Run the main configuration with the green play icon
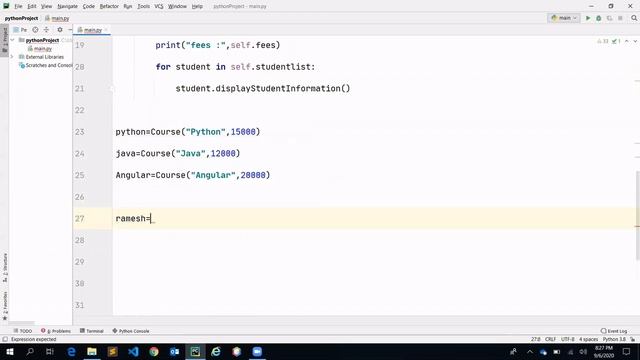 tap(588, 18)
